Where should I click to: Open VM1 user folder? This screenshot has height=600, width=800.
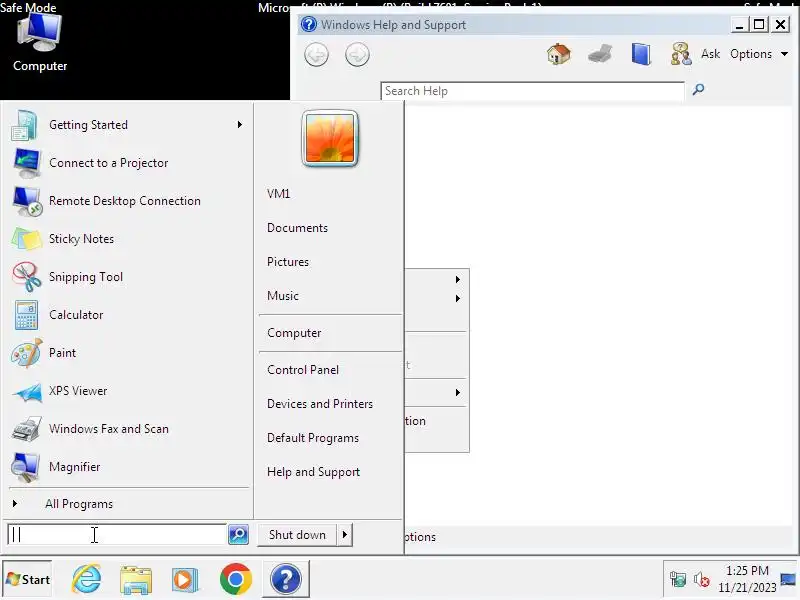coord(279,194)
